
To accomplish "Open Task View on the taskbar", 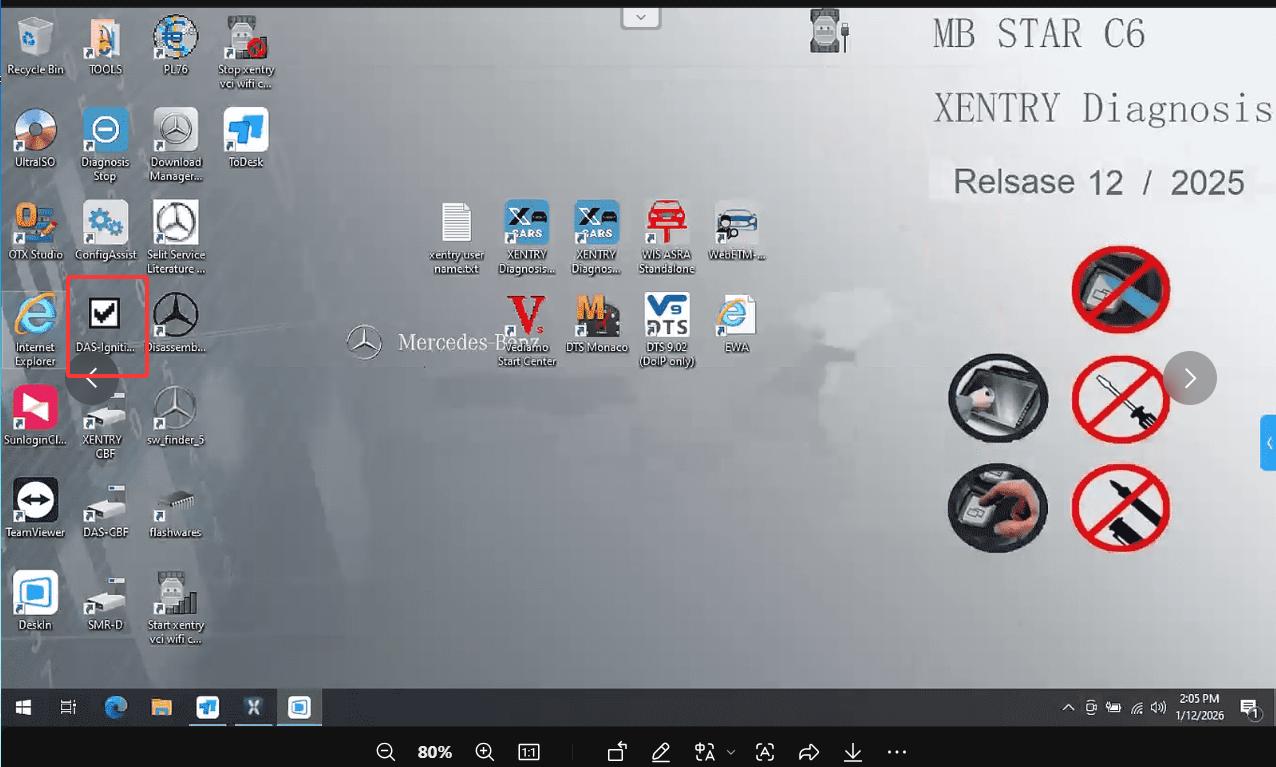I will (68, 708).
